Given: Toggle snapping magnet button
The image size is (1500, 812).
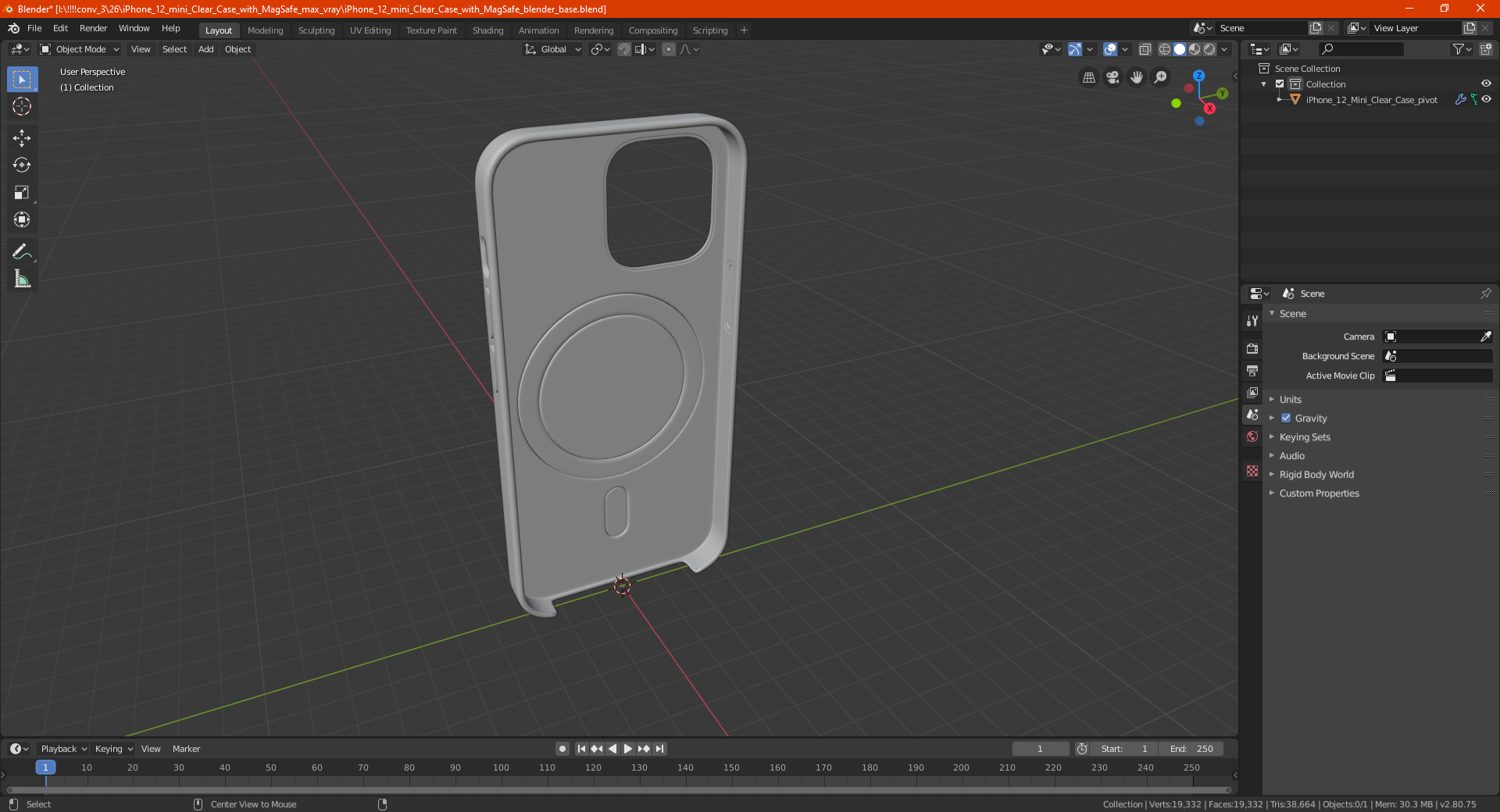Looking at the screenshot, I should click(624, 49).
